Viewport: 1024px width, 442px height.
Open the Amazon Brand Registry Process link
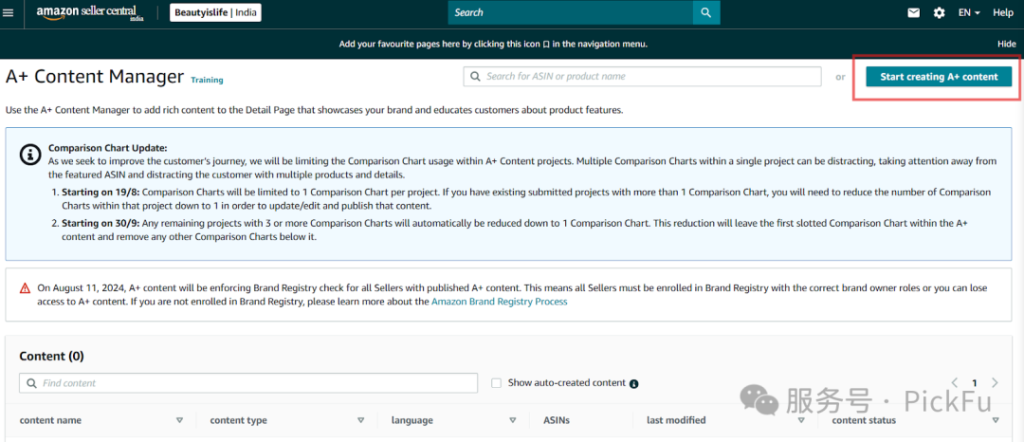(x=499, y=301)
